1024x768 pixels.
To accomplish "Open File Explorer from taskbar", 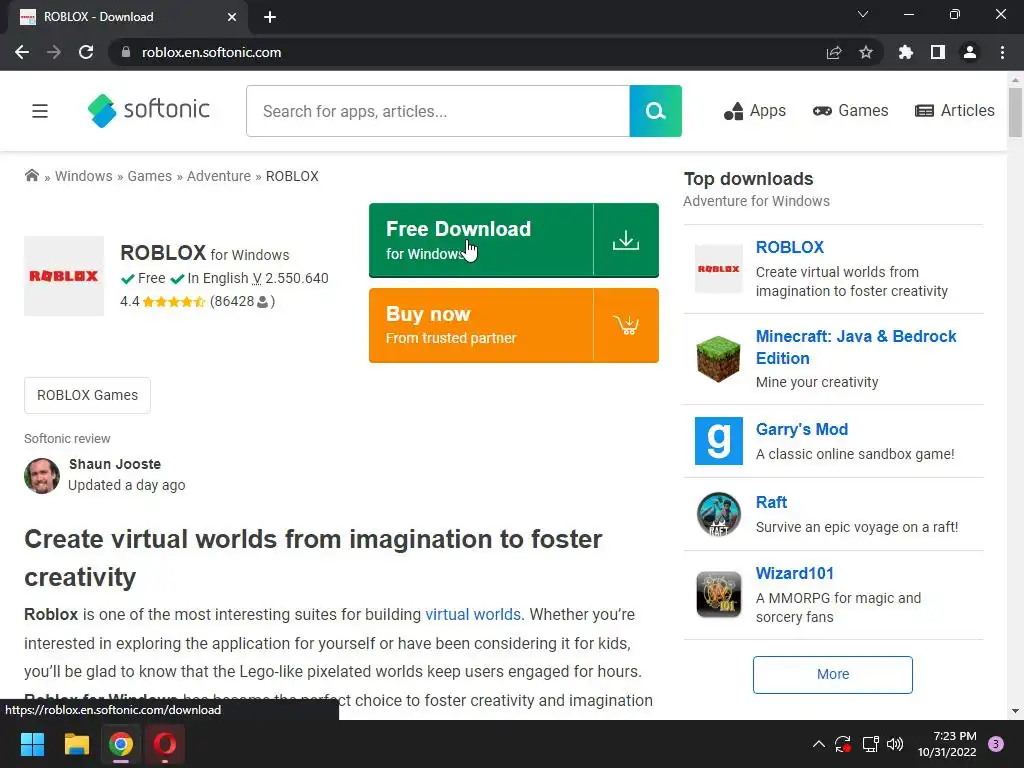I will coord(76,744).
